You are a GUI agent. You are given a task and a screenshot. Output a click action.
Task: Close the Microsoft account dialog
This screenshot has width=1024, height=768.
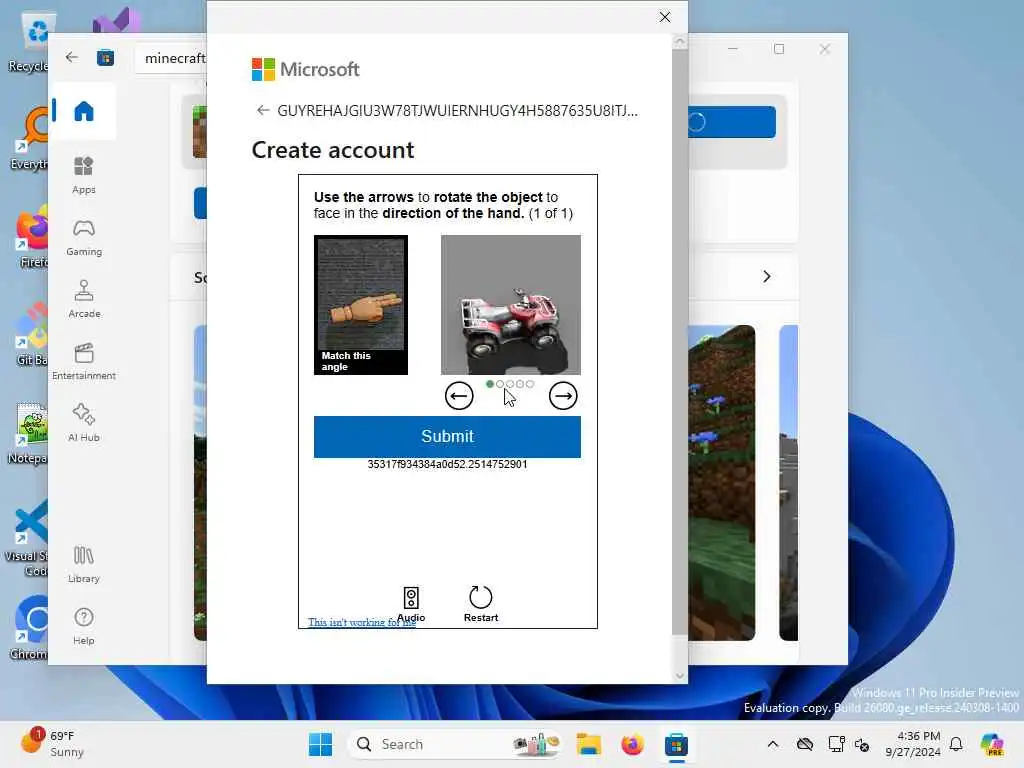tap(665, 17)
